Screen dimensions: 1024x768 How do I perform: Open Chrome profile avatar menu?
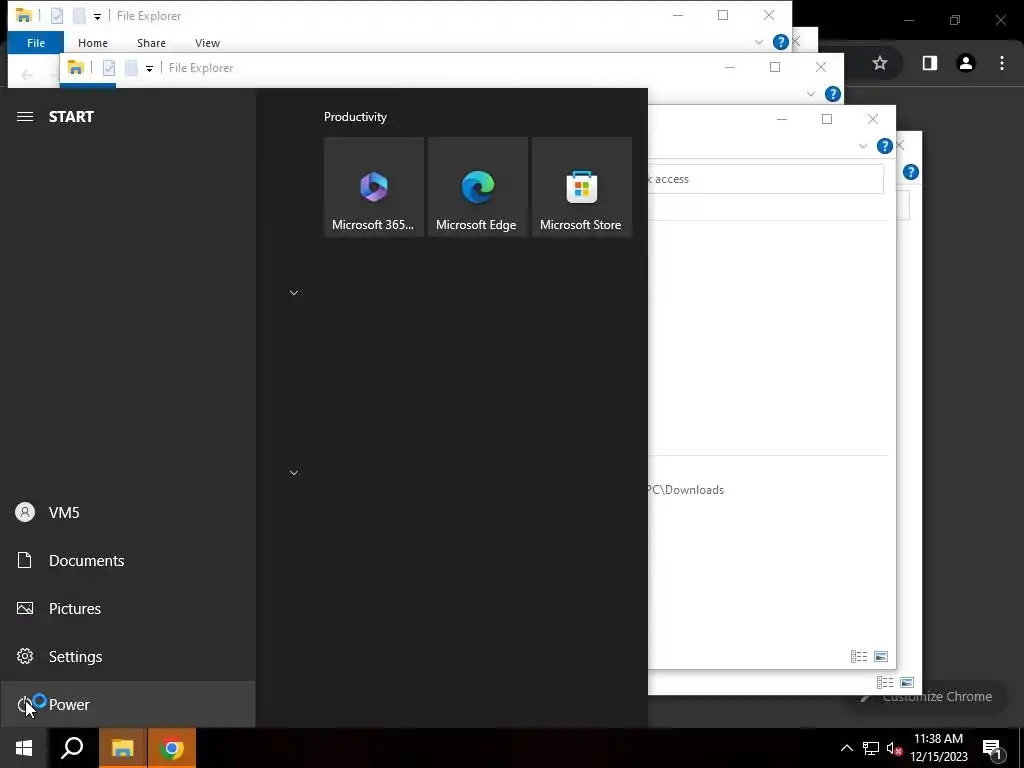[966, 63]
